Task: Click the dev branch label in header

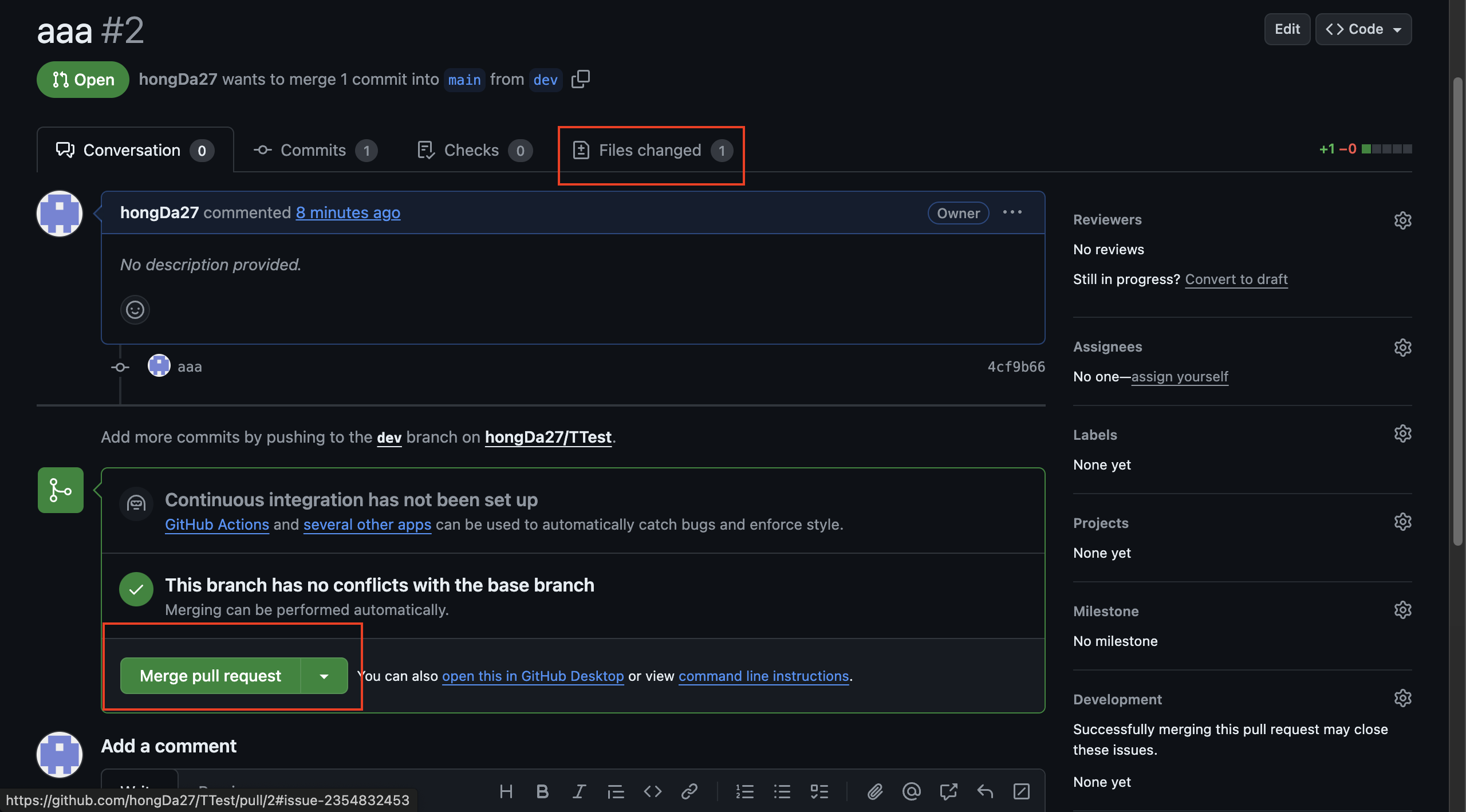Action: click(545, 80)
